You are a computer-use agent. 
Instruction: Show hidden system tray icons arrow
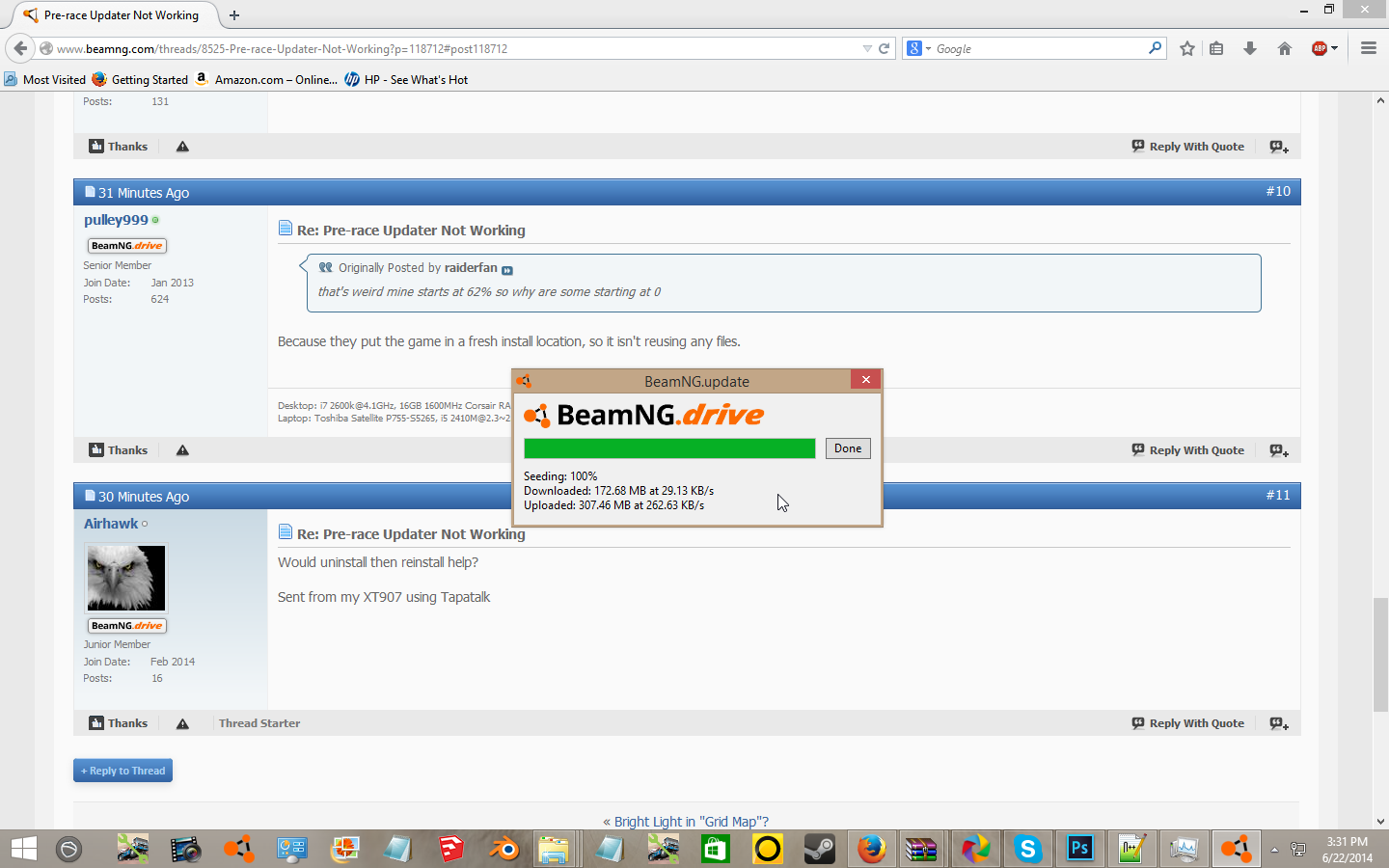coord(1274,850)
